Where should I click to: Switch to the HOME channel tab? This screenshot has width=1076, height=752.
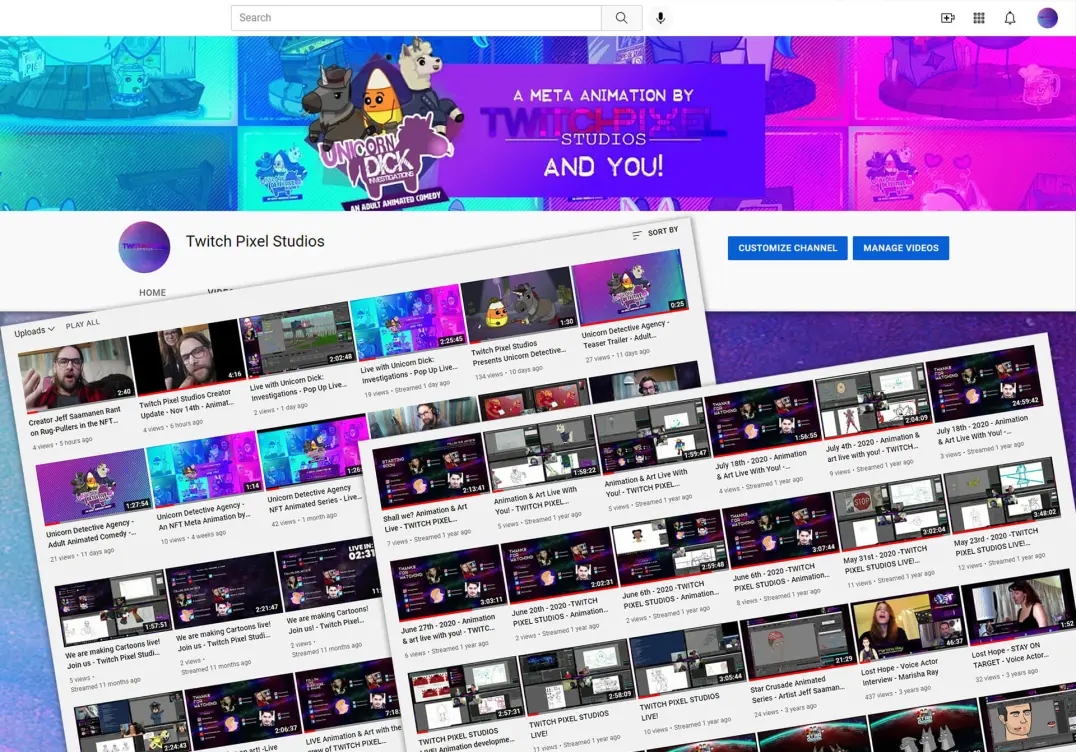152,292
